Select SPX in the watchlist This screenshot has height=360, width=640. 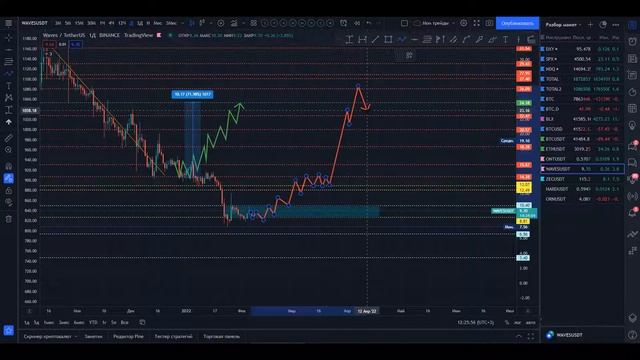pos(582,59)
